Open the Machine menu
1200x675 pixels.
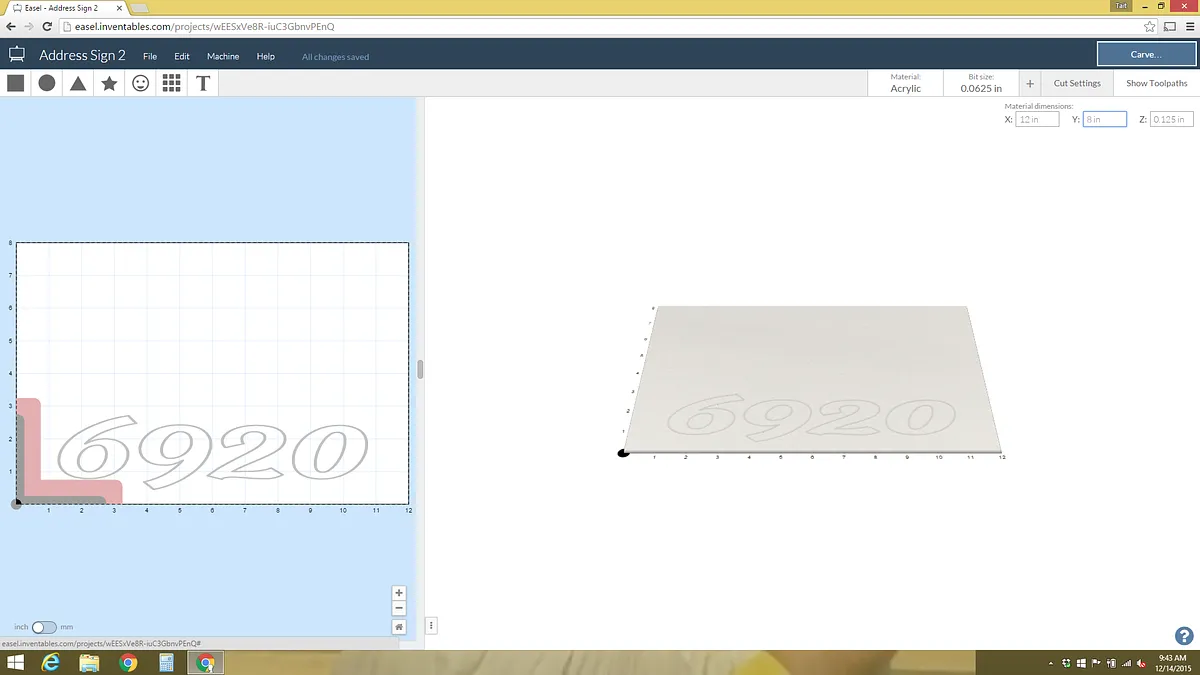(x=223, y=56)
